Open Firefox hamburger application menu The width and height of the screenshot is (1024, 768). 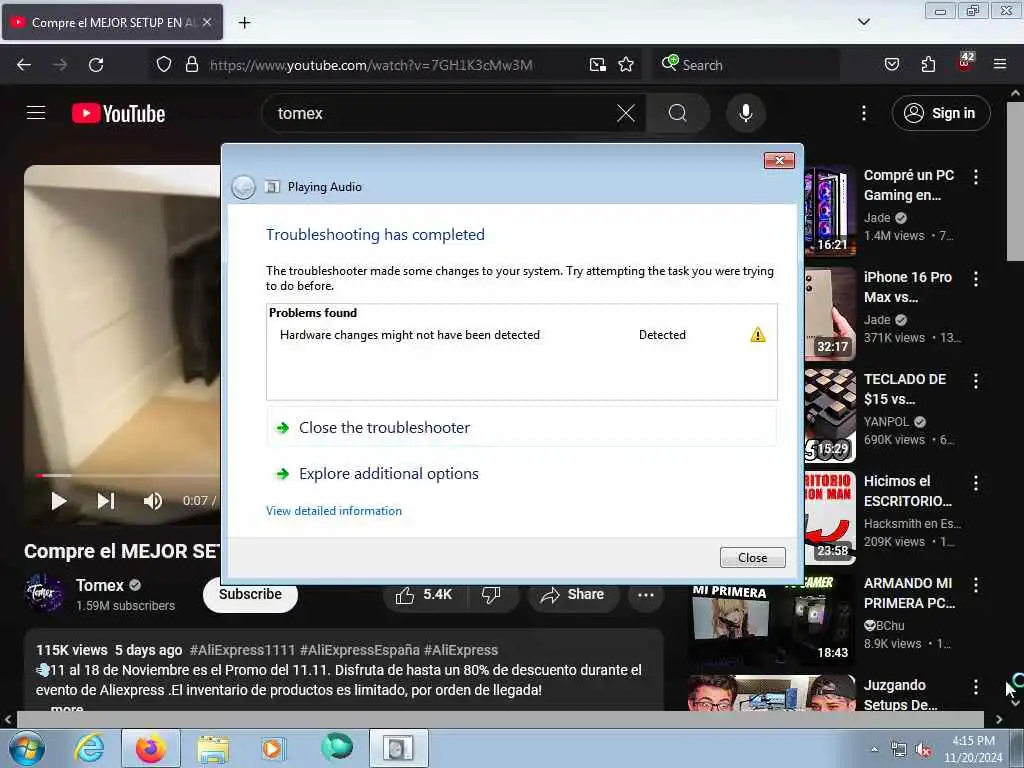click(x=1000, y=64)
